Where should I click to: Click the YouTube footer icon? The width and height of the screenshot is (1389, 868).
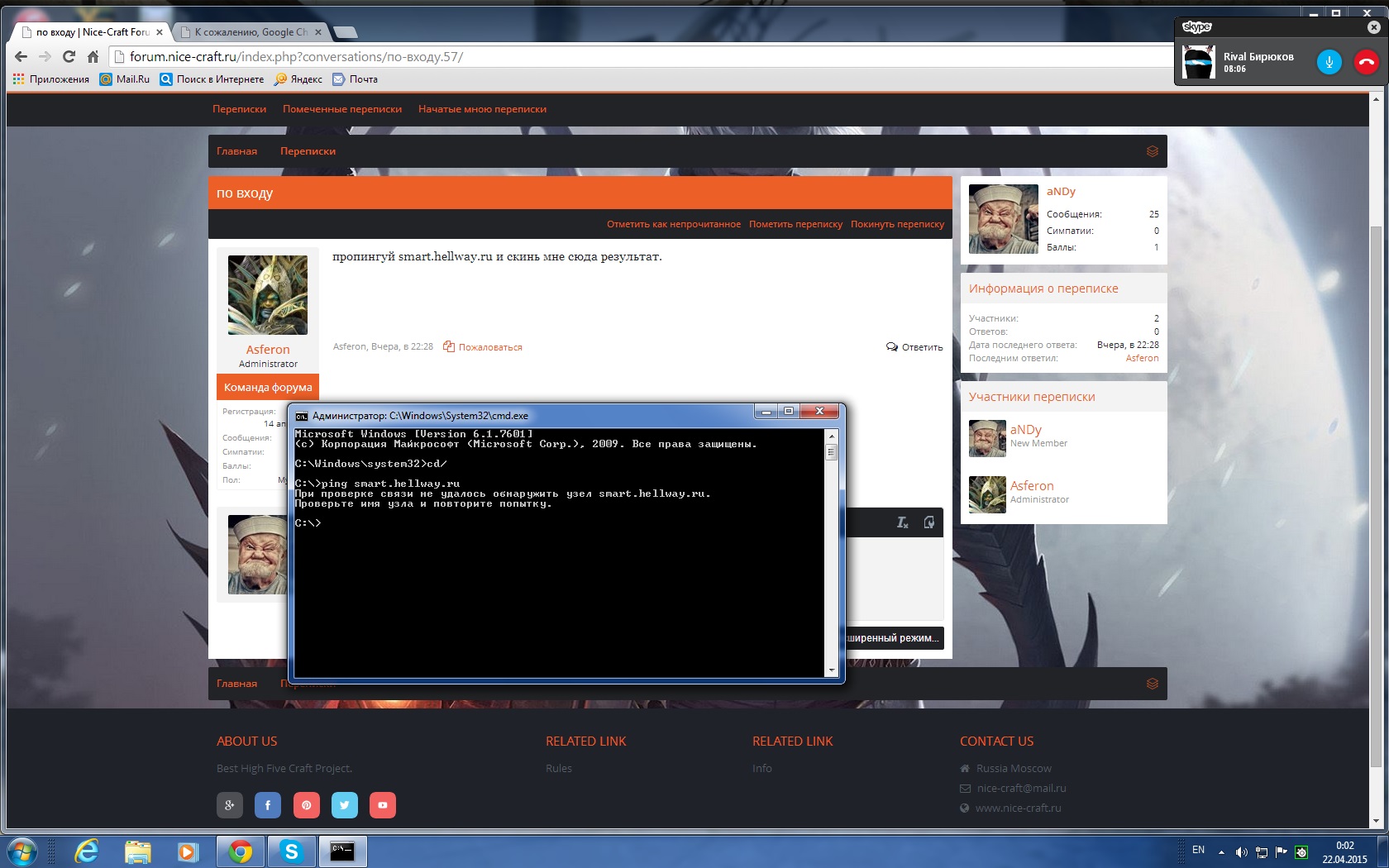pos(383,804)
